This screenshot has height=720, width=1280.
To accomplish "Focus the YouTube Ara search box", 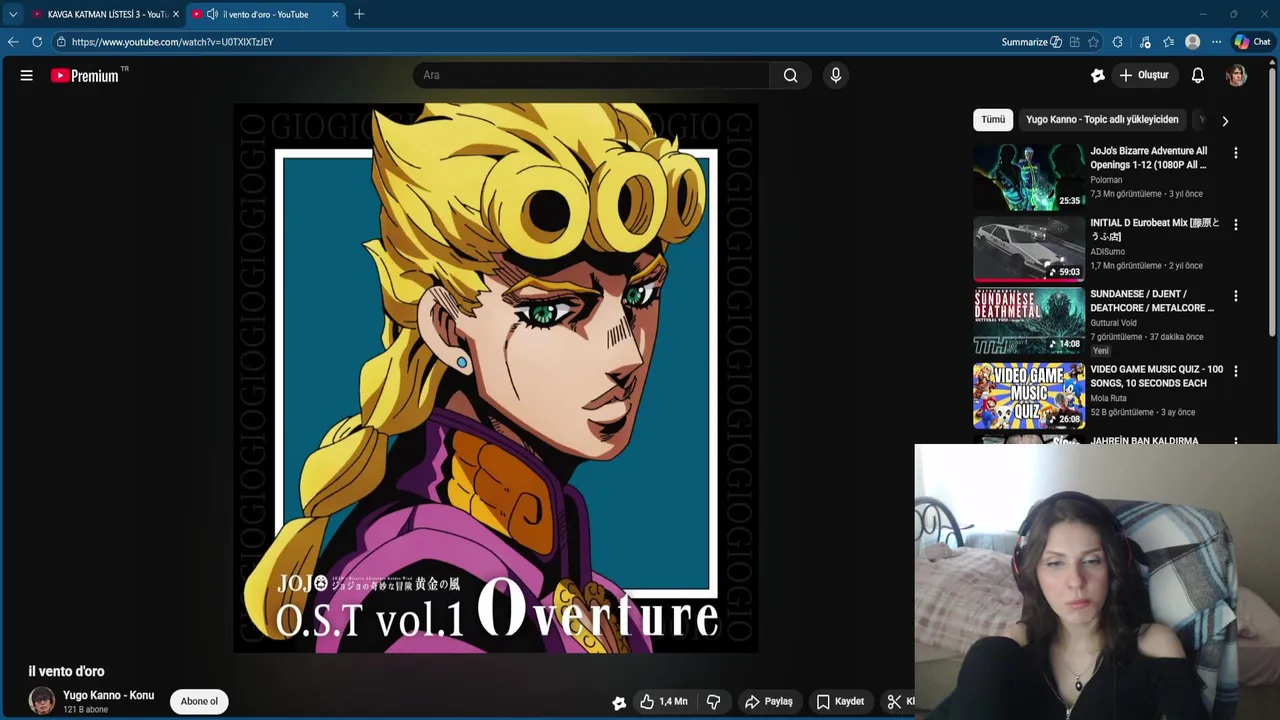I will coord(591,75).
